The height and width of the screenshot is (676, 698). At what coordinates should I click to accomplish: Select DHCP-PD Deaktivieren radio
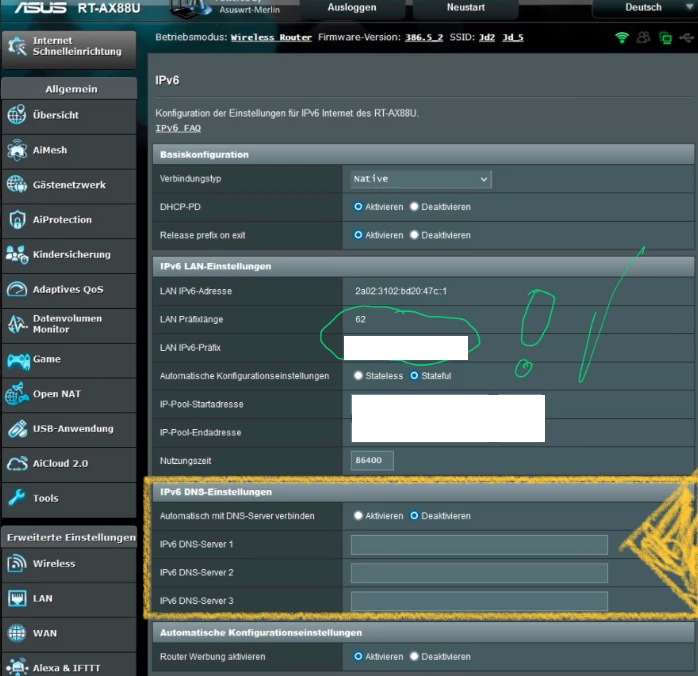(414, 206)
